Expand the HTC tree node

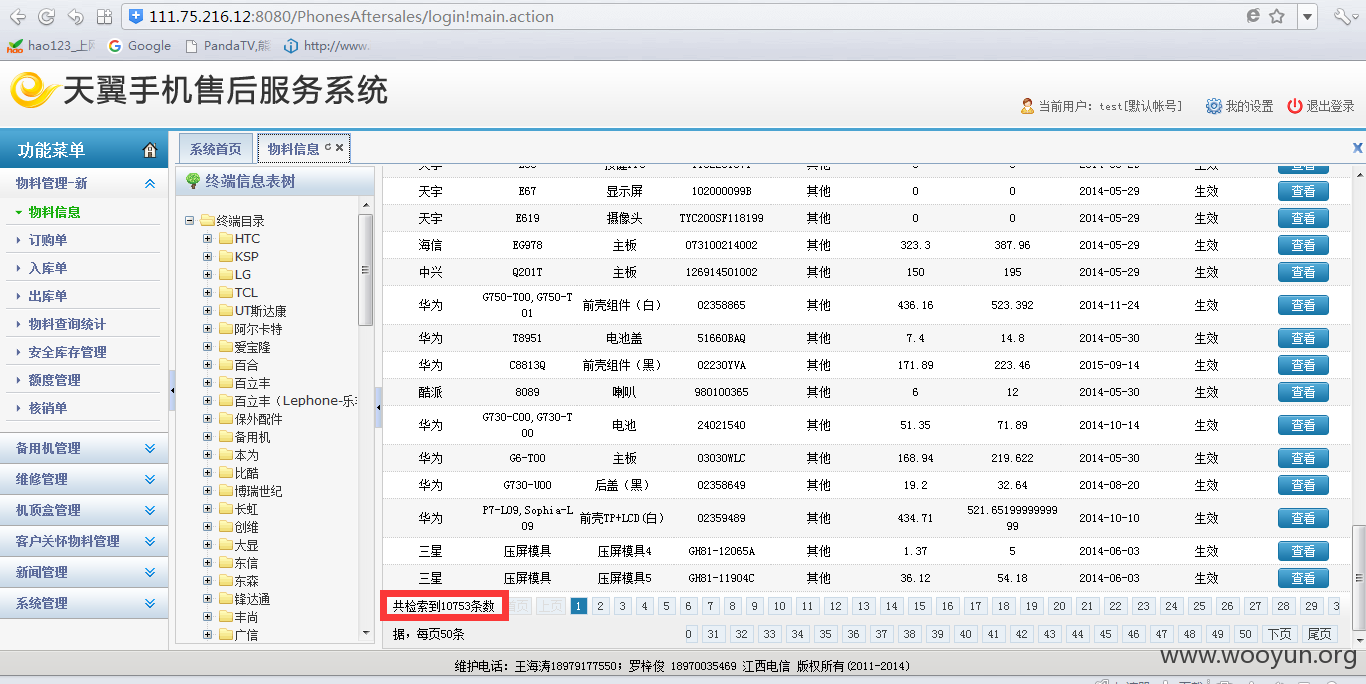pyautogui.click(x=208, y=239)
